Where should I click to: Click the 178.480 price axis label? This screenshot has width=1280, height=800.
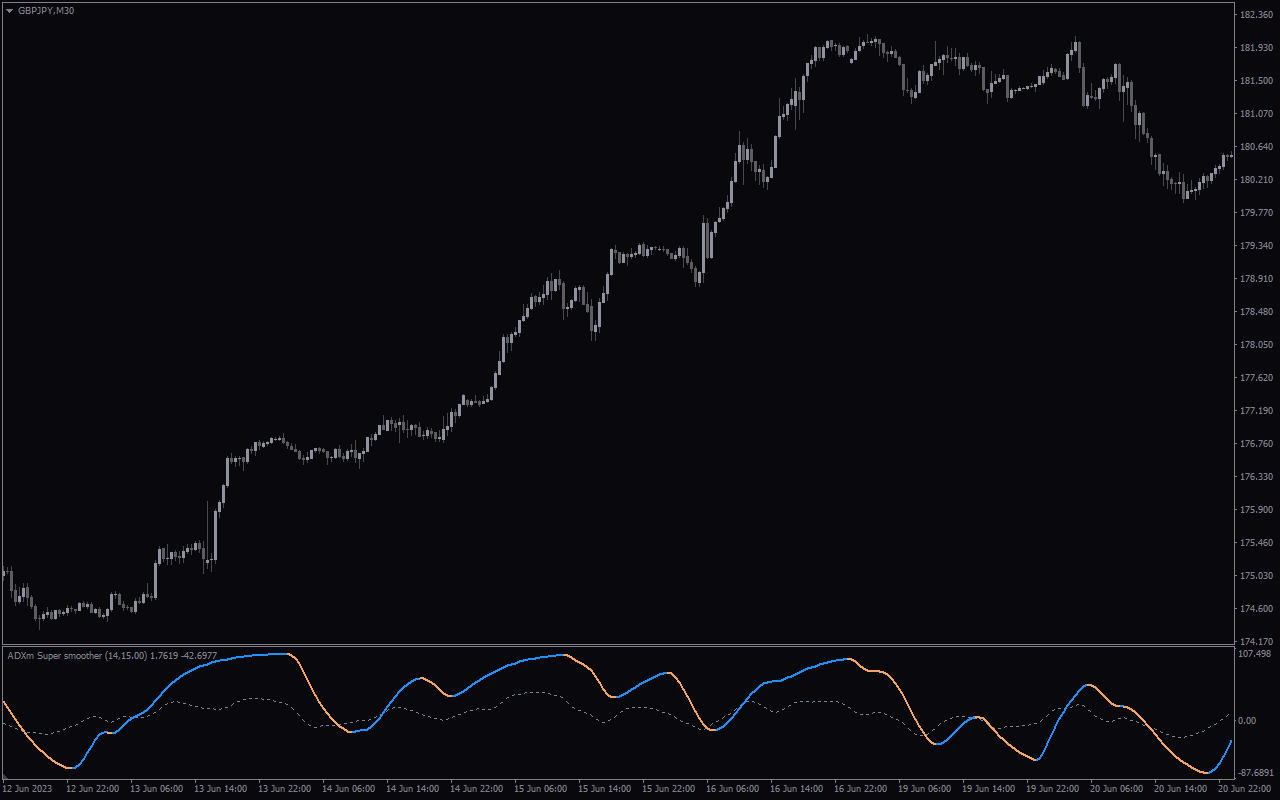tap(1255, 312)
